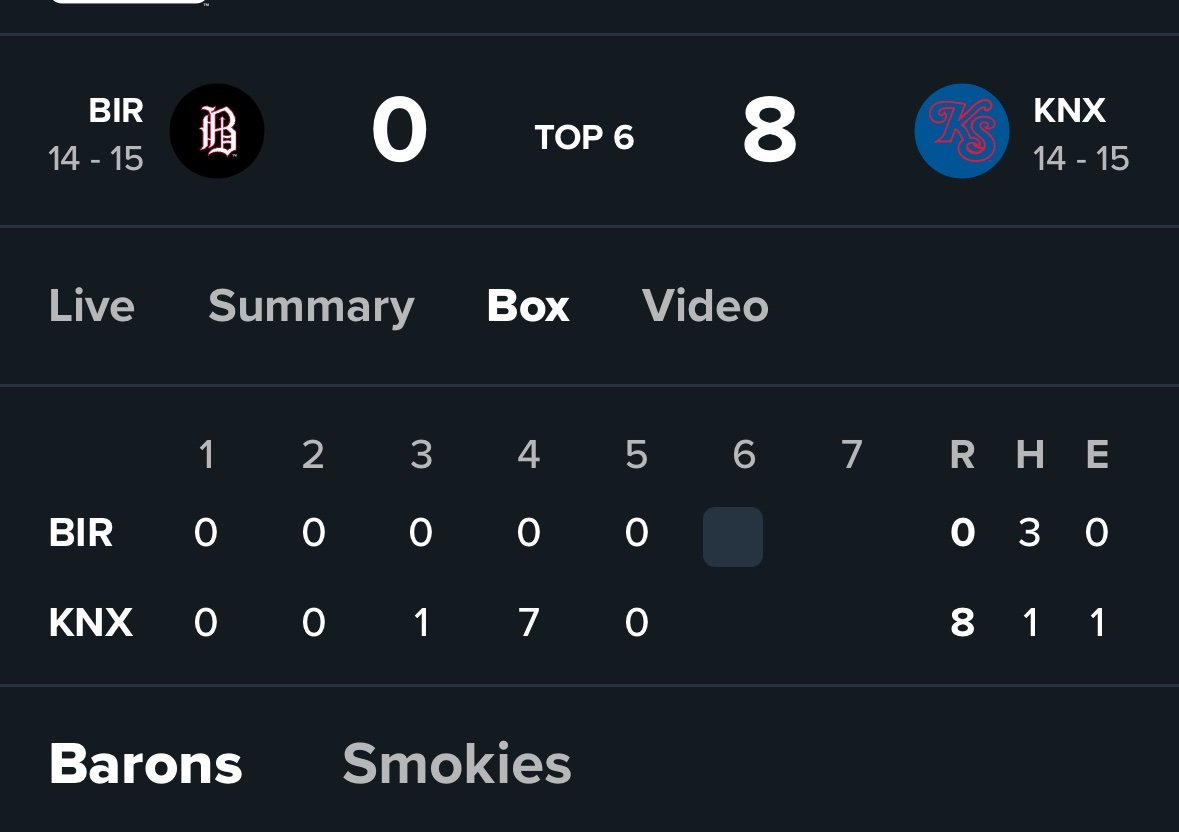Tap the inning 7 column header
The width and height of the screenshot is (1179, 832).
click(x=851, y=454)
